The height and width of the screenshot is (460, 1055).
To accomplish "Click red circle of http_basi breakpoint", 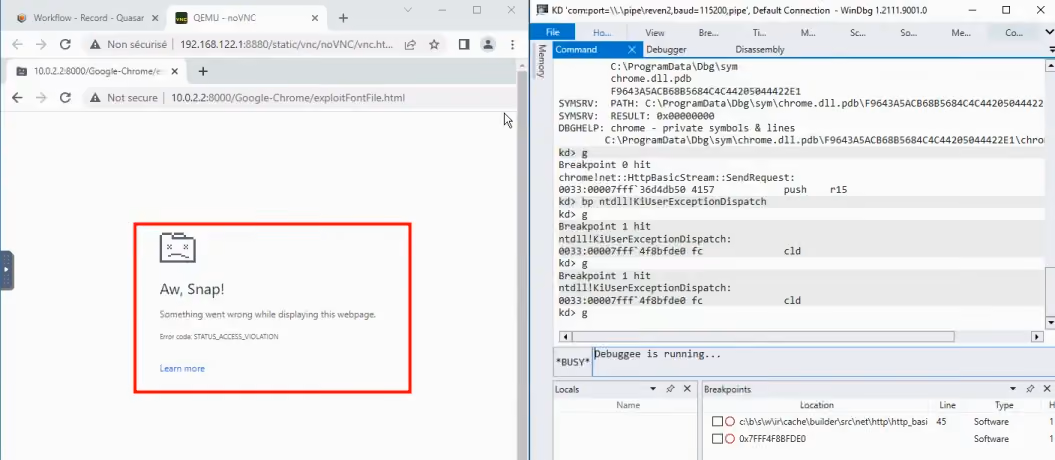I will pos(730,422).
